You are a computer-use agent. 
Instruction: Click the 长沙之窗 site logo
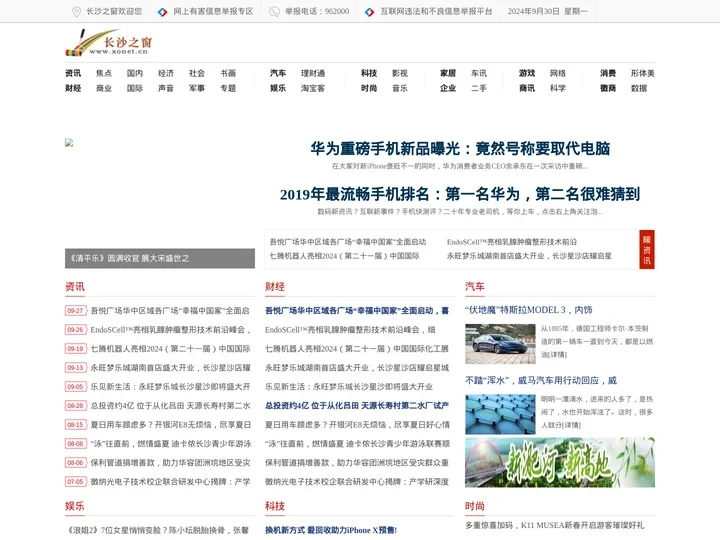[x=109, y=43]
